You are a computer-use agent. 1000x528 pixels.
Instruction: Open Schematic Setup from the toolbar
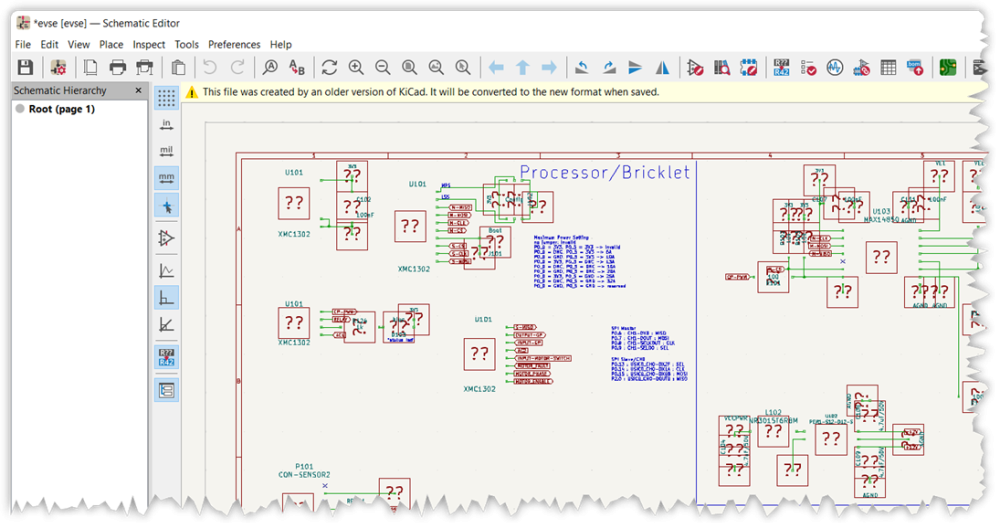(59, 68)
